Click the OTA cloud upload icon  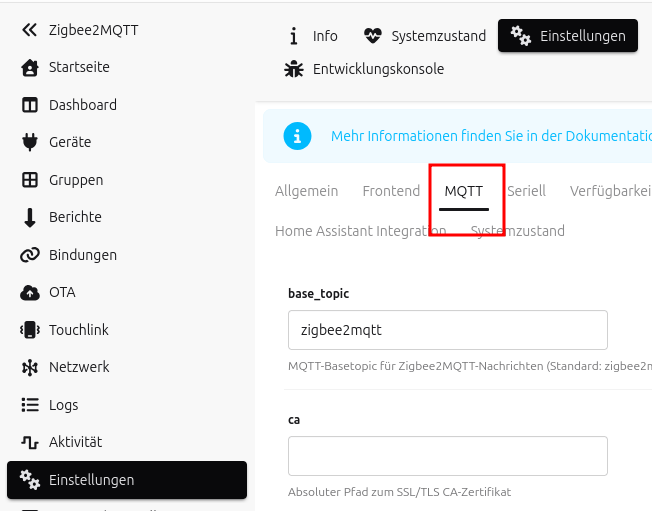[30, 293]
